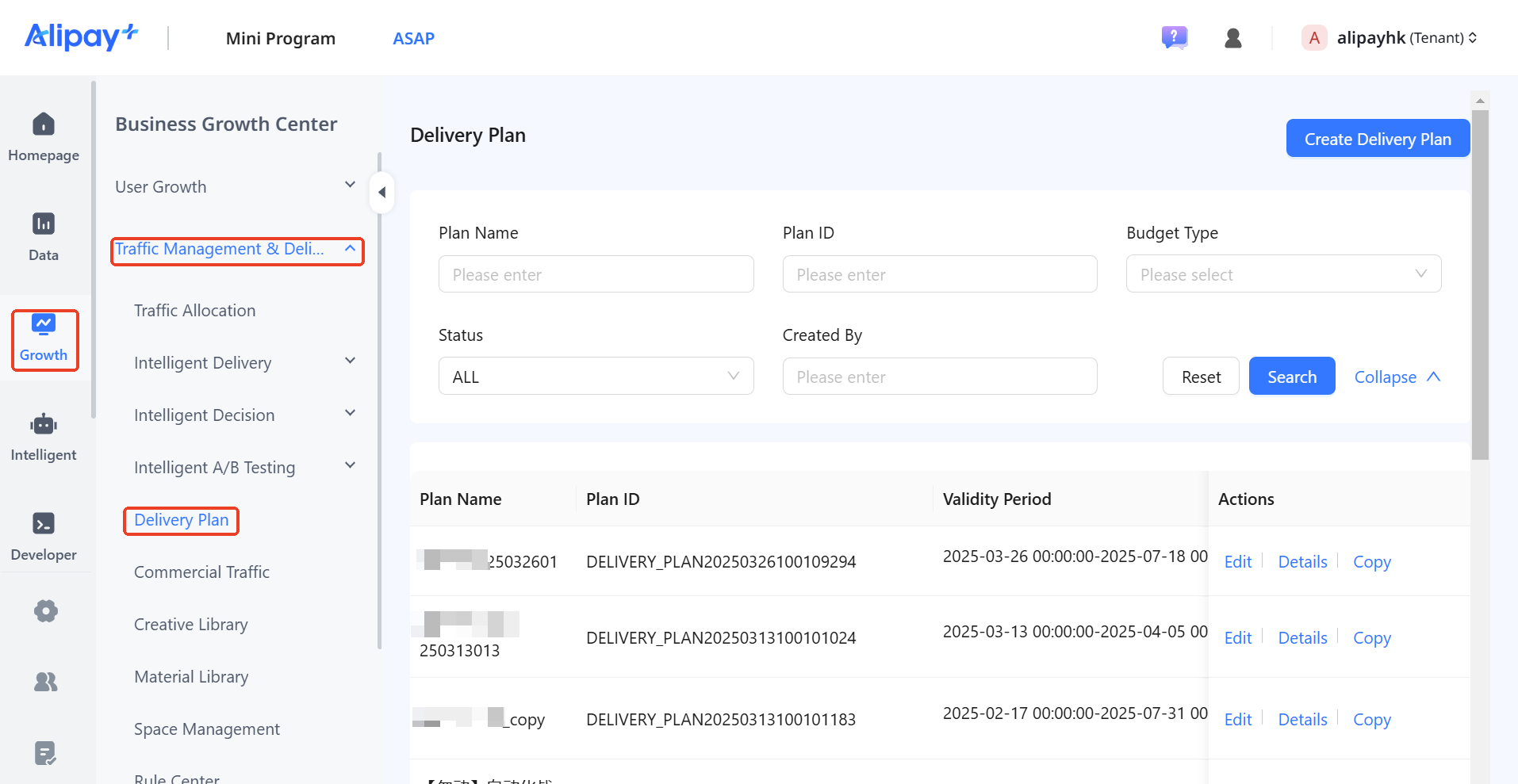The width and height of the screenshot is (1518, 784).
Task: Select the Delivery Plan menu item
Action: tap(182, 520)
